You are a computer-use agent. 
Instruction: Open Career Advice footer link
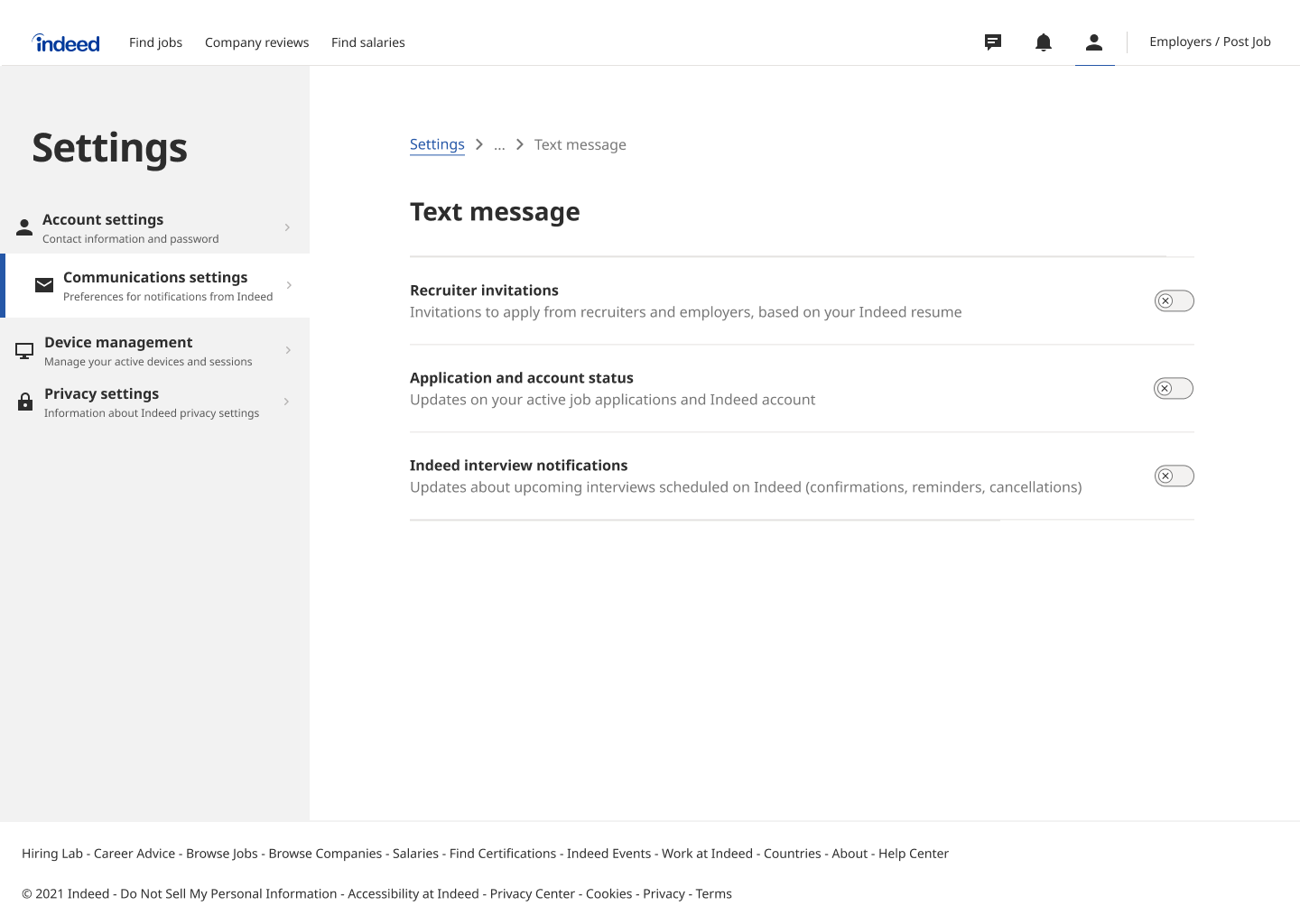click(x=135, y=854)
